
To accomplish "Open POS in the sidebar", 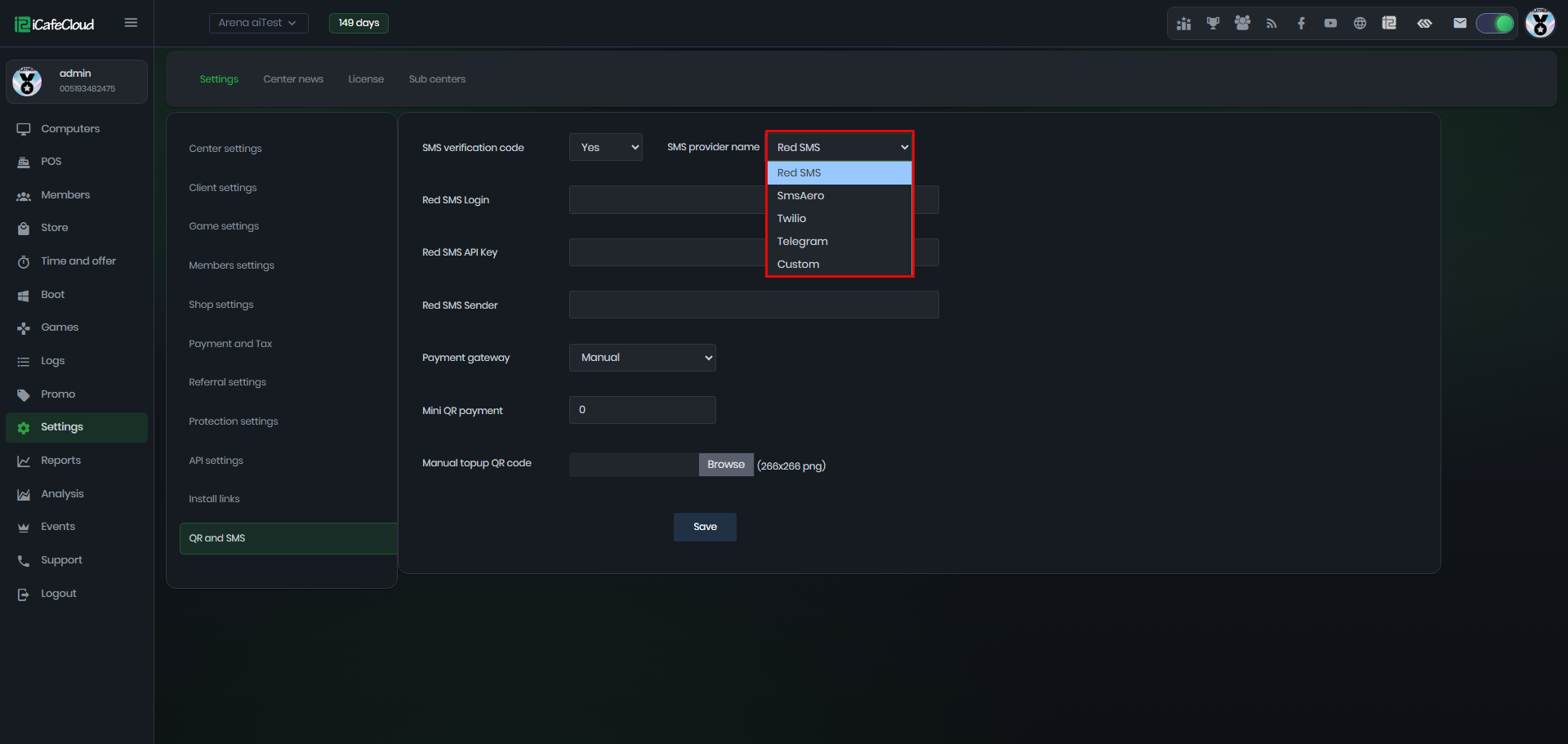I will (x=77, y=162).
